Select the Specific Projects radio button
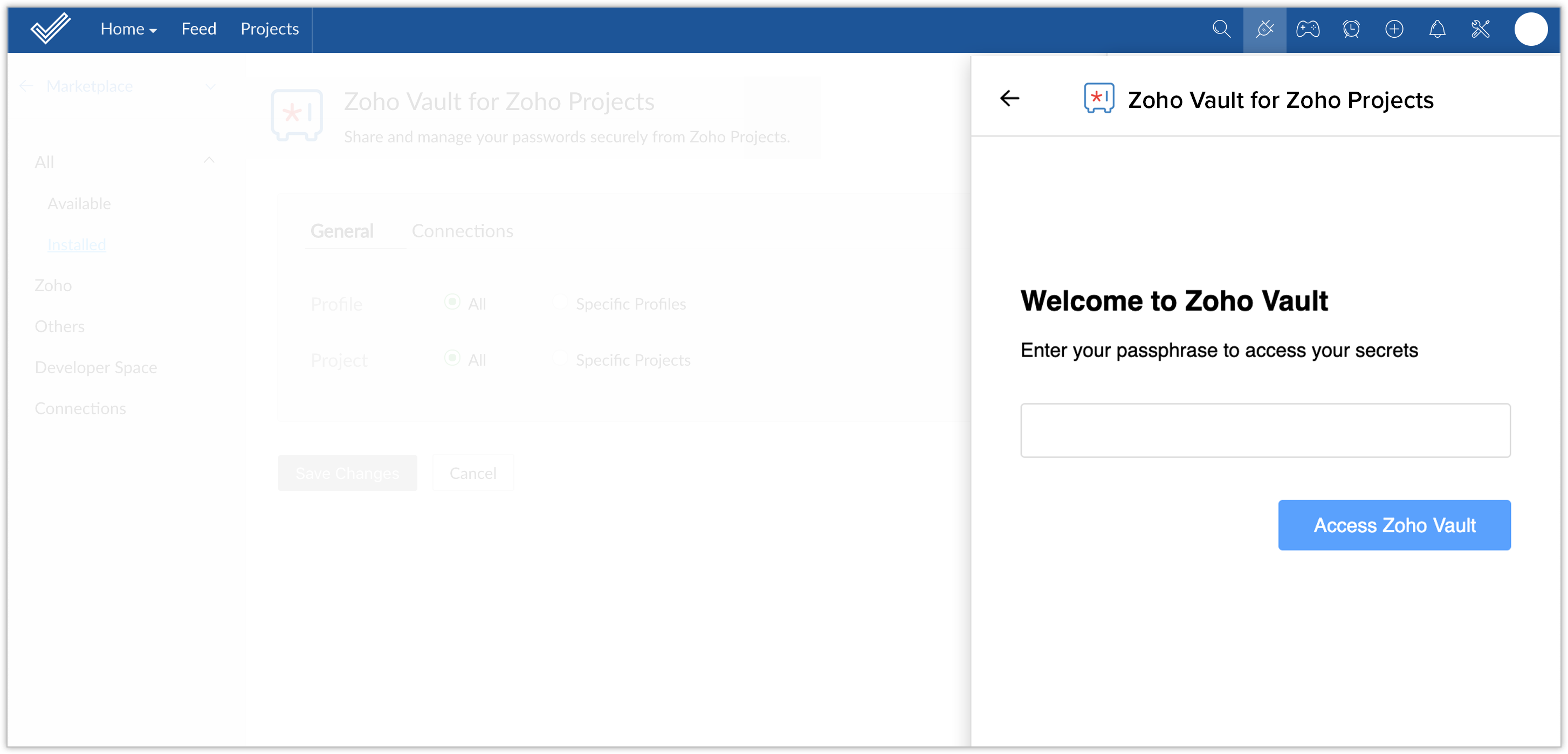1568x754 pixels. coord(559,358)
